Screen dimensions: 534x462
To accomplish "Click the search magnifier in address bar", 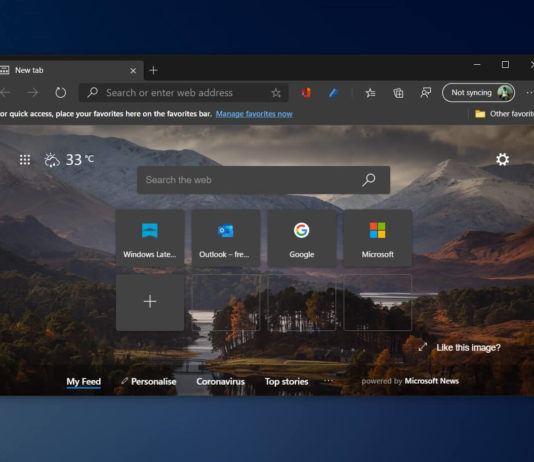I will tap(92, 92).
